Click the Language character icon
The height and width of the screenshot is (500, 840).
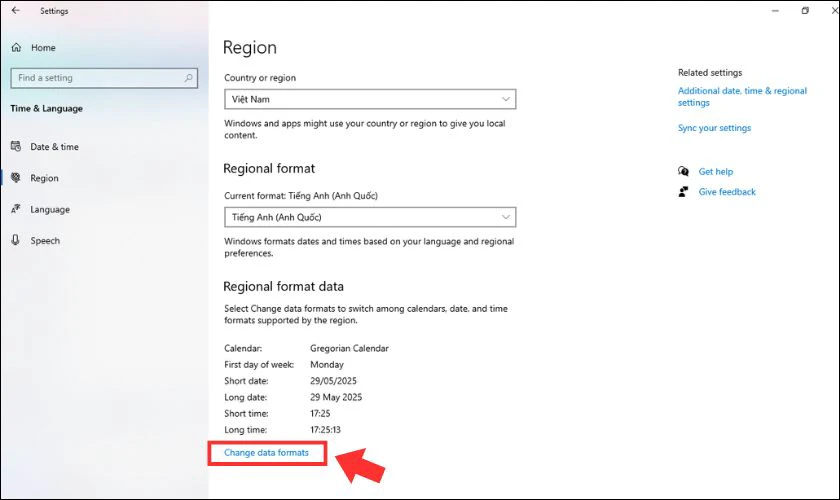click(x=16, y=209)
